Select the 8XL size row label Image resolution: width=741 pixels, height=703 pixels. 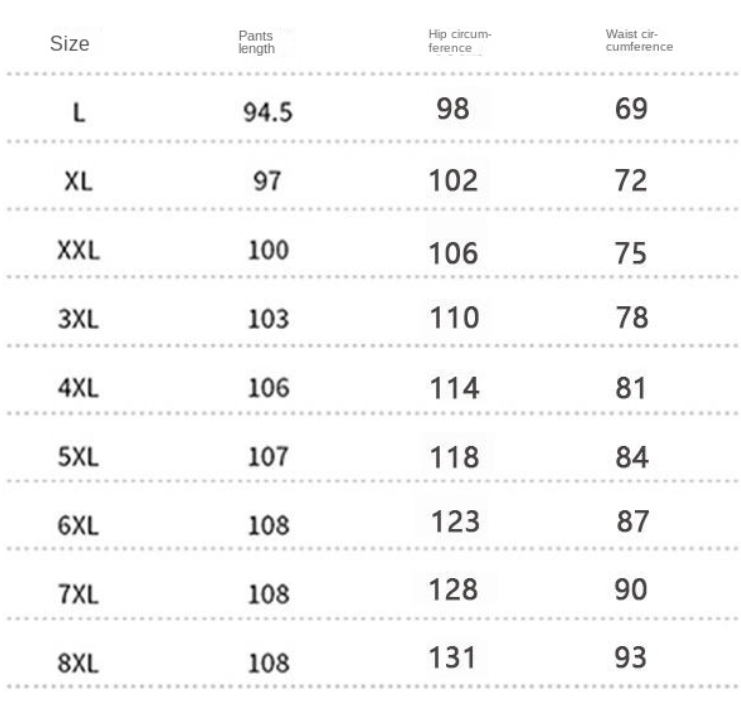coord(79,662)
